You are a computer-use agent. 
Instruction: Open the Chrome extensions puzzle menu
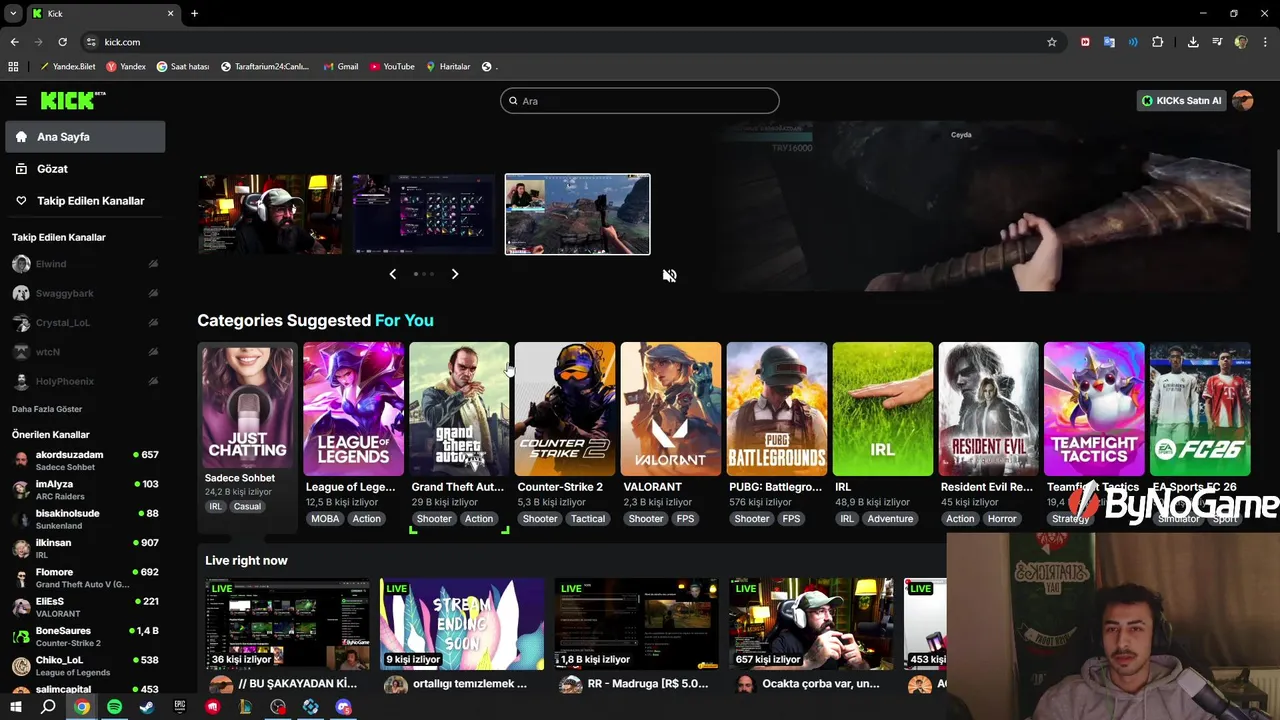(1158, 42)
